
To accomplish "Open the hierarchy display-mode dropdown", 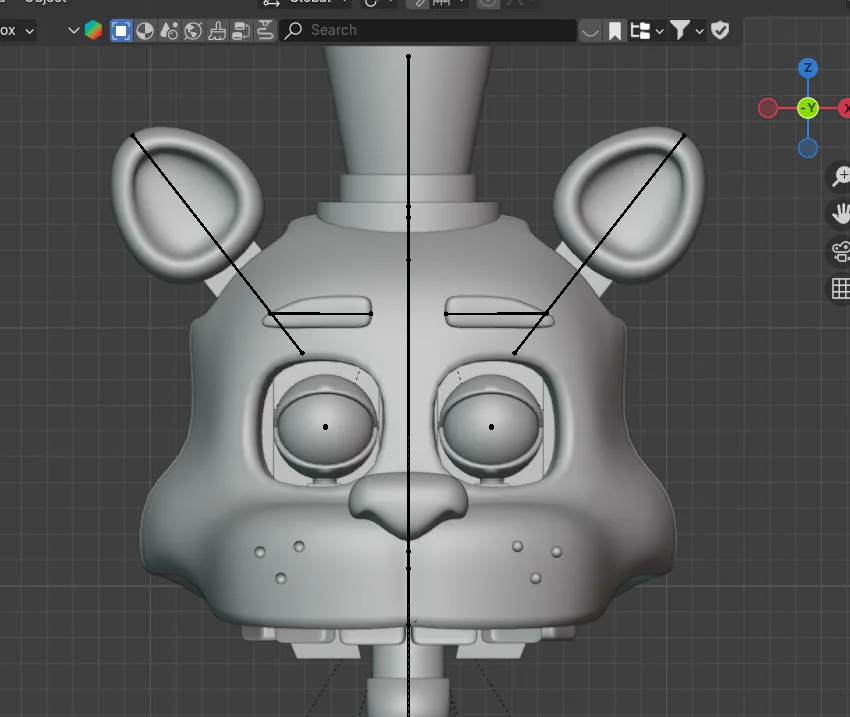I will [646, 31].
